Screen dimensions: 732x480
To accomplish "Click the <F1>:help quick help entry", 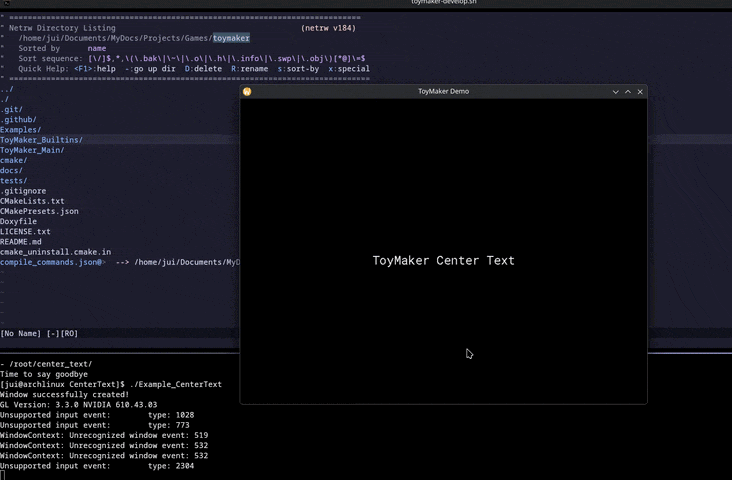I will tap(95, 69).
